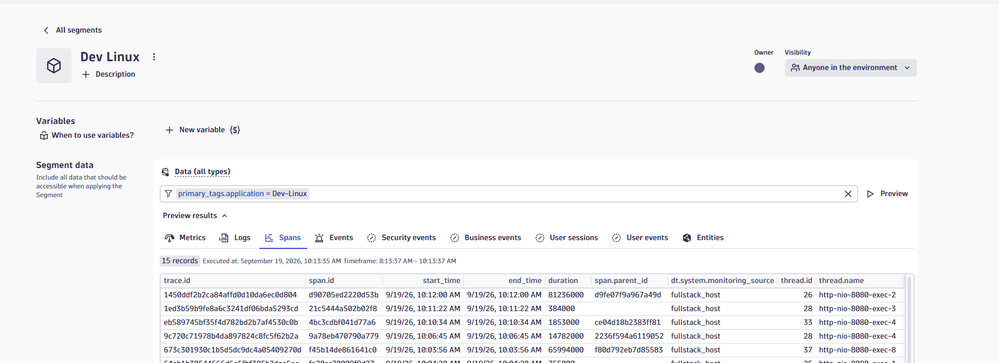
Task: Switch to the Entities tab
Action: pos(703,238)
